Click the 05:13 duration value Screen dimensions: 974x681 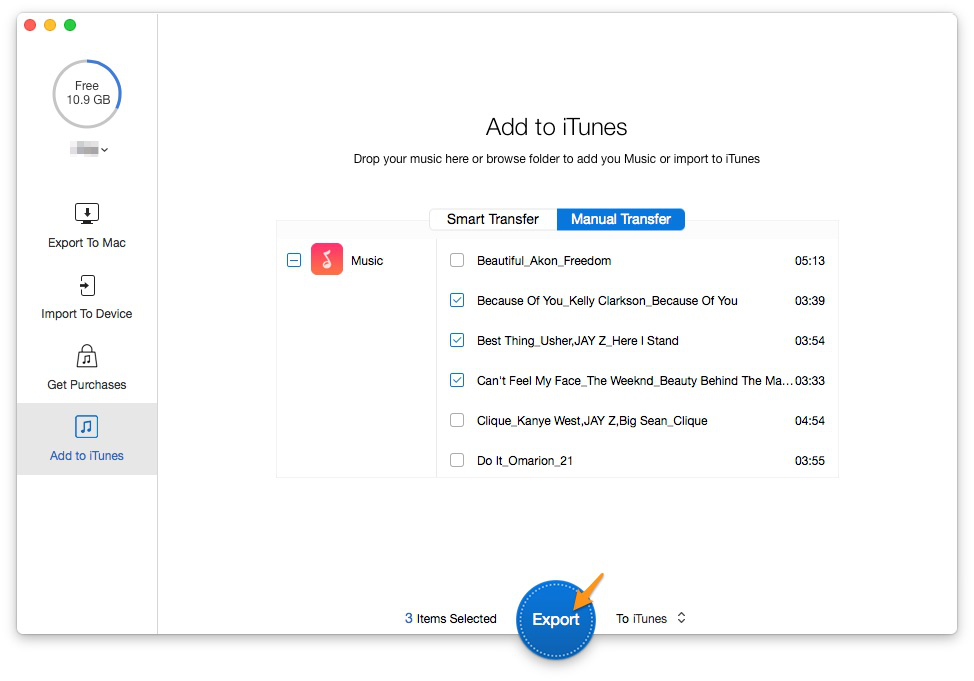[x=810, y=261]
